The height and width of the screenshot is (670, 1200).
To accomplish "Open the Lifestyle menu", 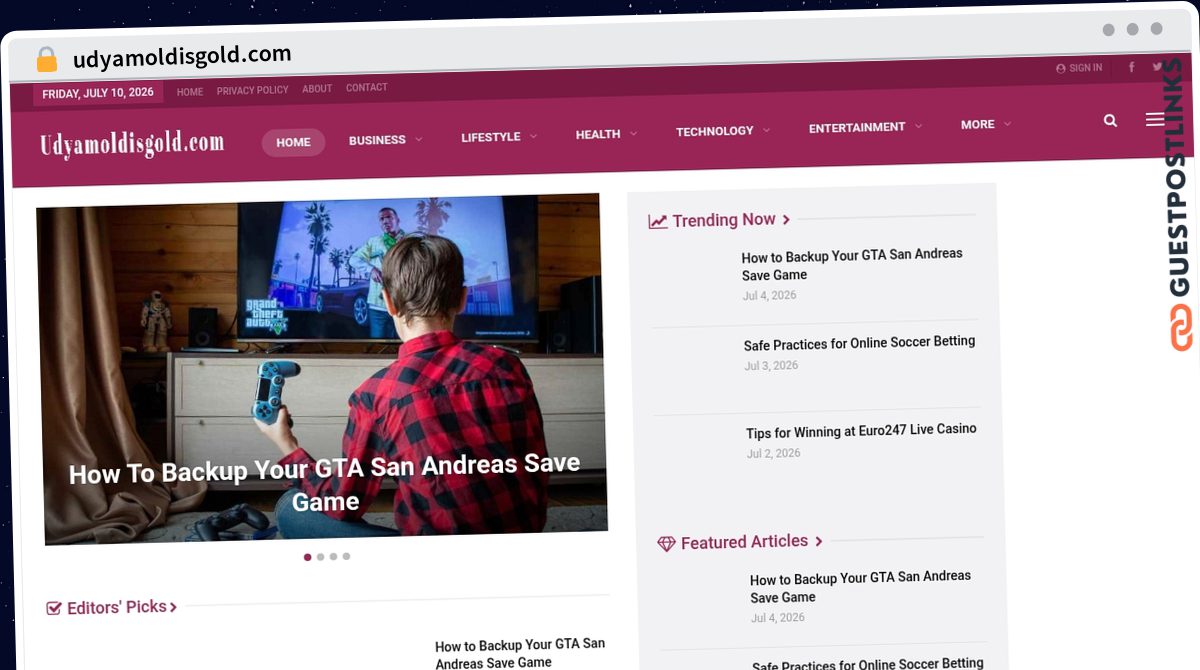I will click(x=491, y=137).
